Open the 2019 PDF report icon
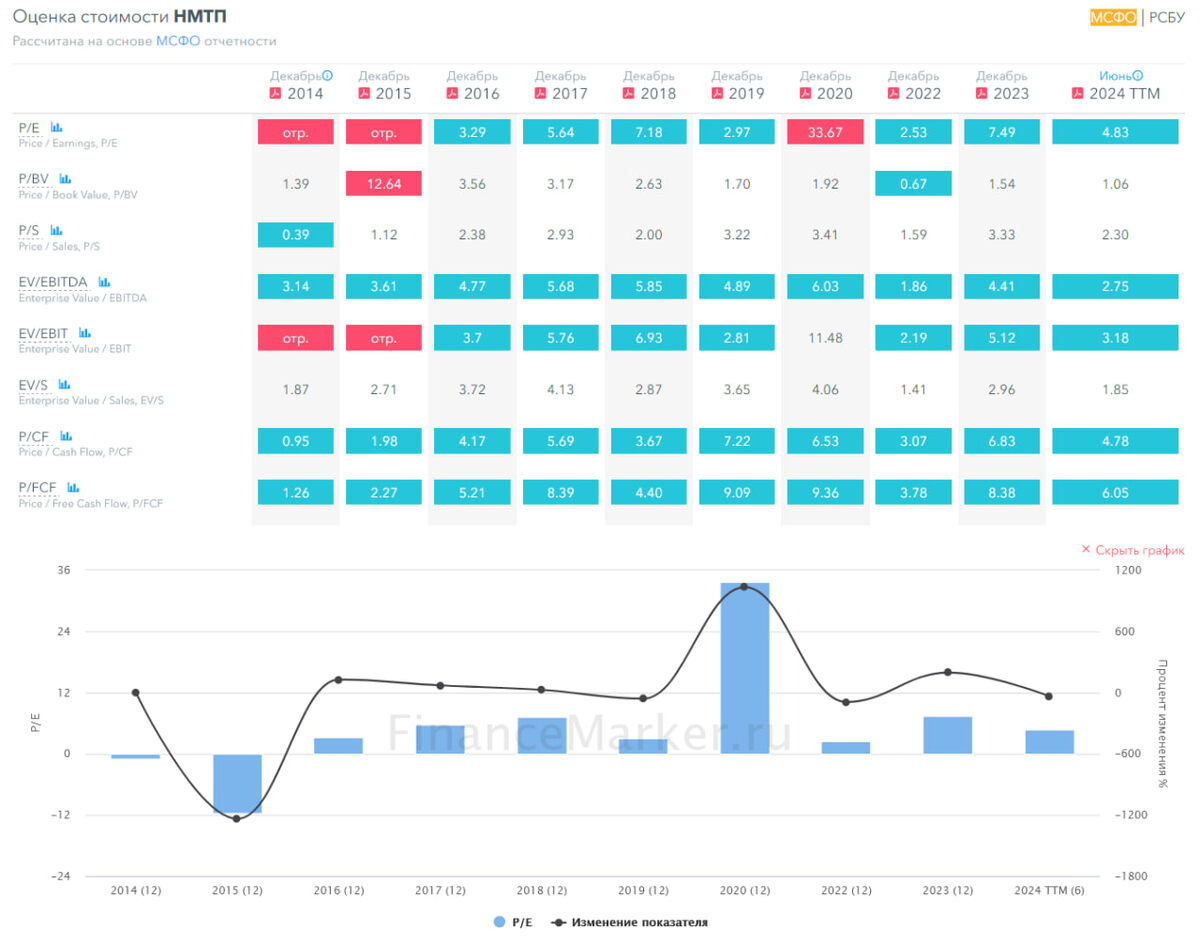The image size is (1200, 945). pos(717,93)
